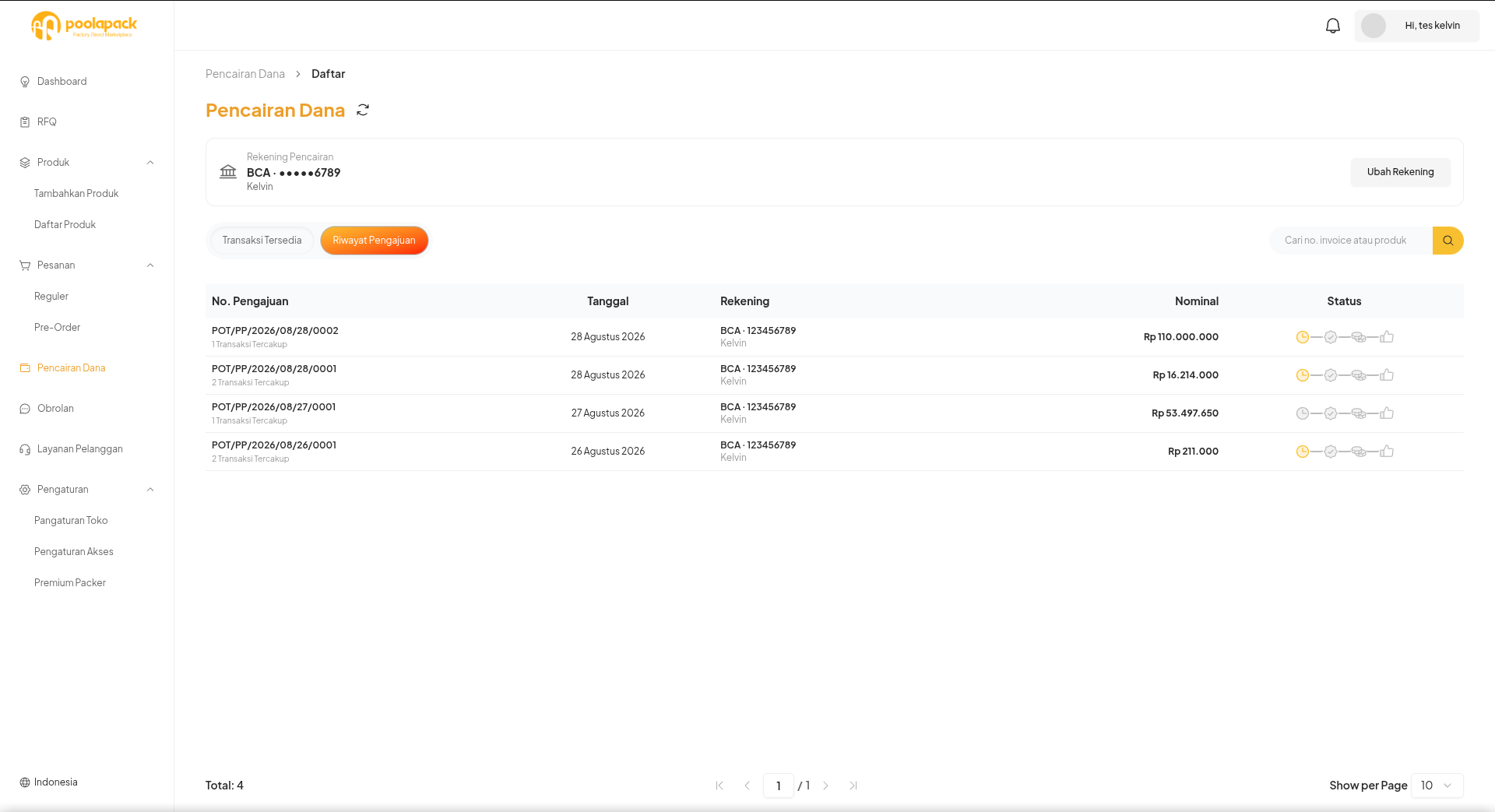The height and width of the screenshot is (812, 1495).
Task: Click the user avatar next to Hi, tes kelvin
Action: point(1374,26)
